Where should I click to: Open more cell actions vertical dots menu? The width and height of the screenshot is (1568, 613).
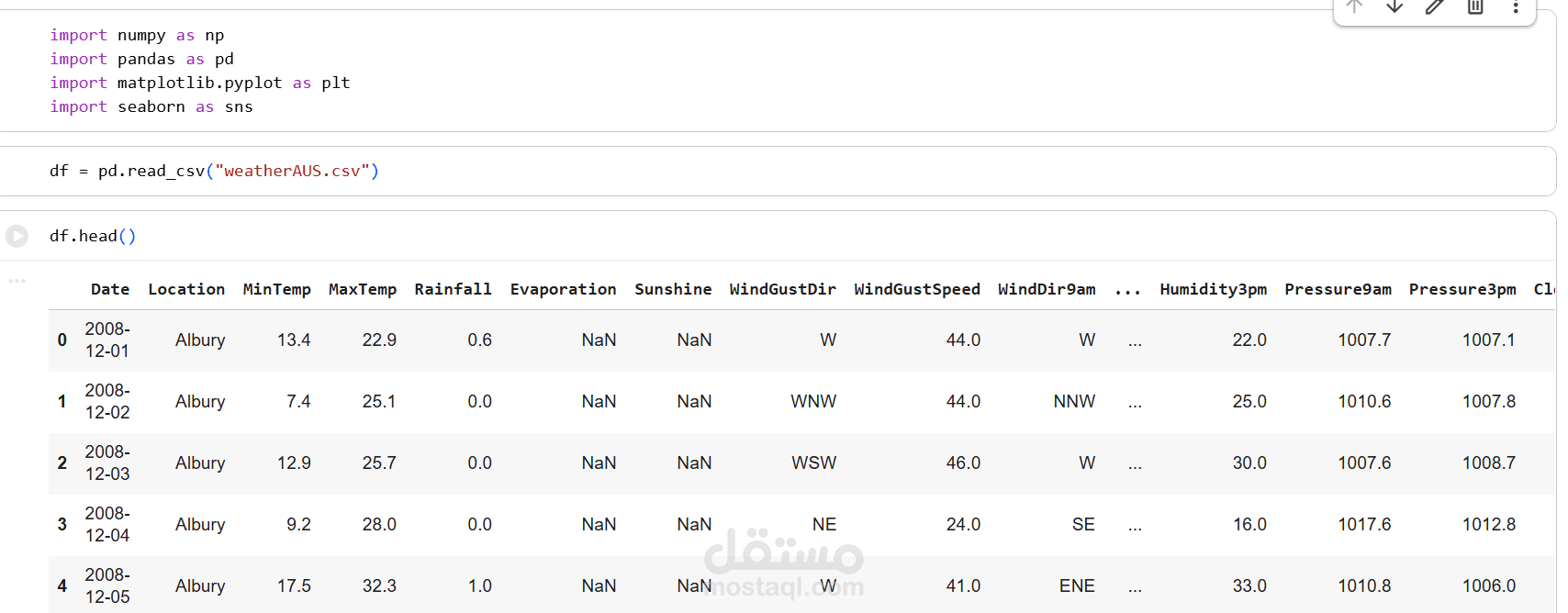(1516, 6)
